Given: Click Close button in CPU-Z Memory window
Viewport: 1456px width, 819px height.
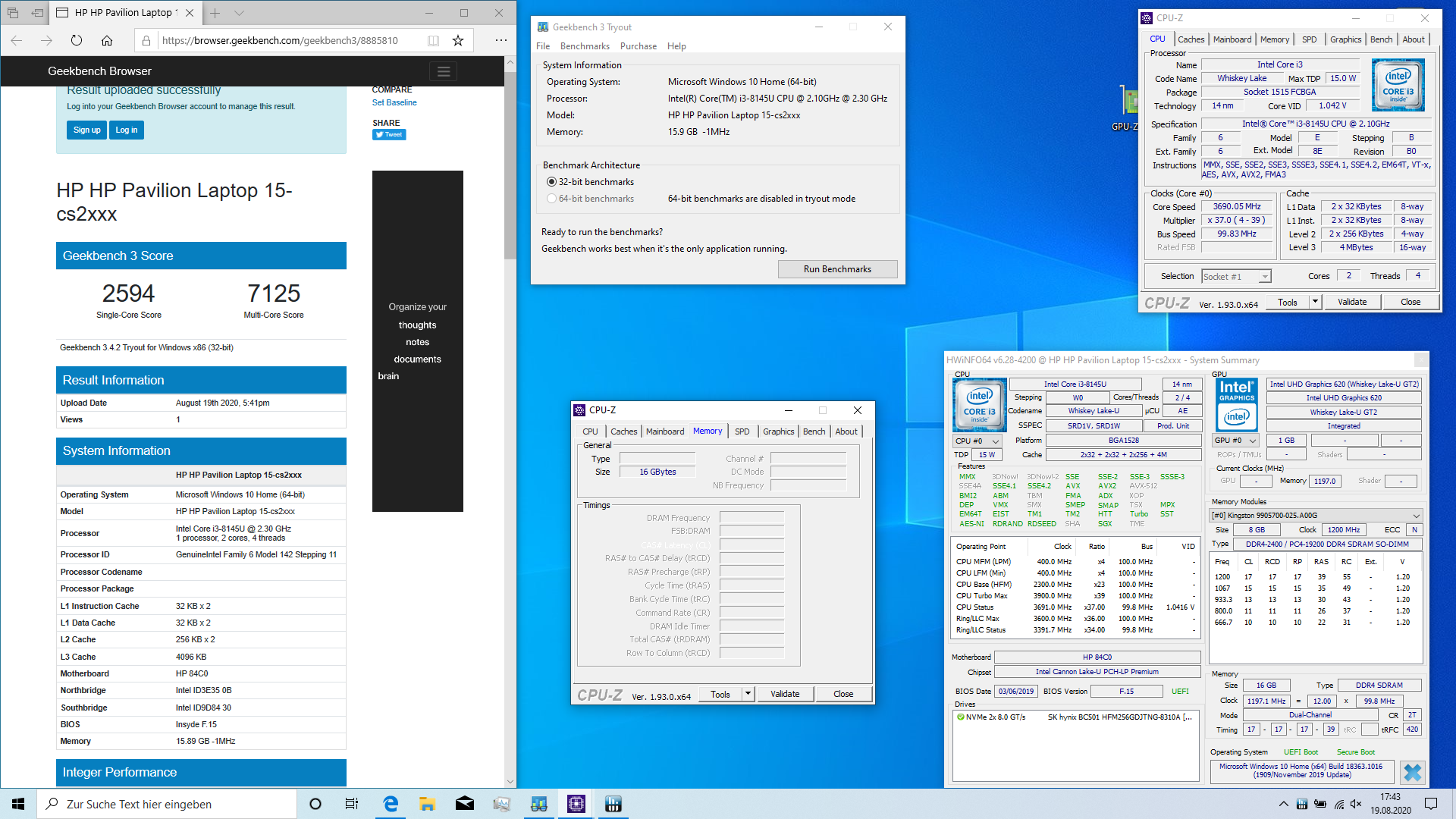Looking at the screenshot, I should [843, 694].
